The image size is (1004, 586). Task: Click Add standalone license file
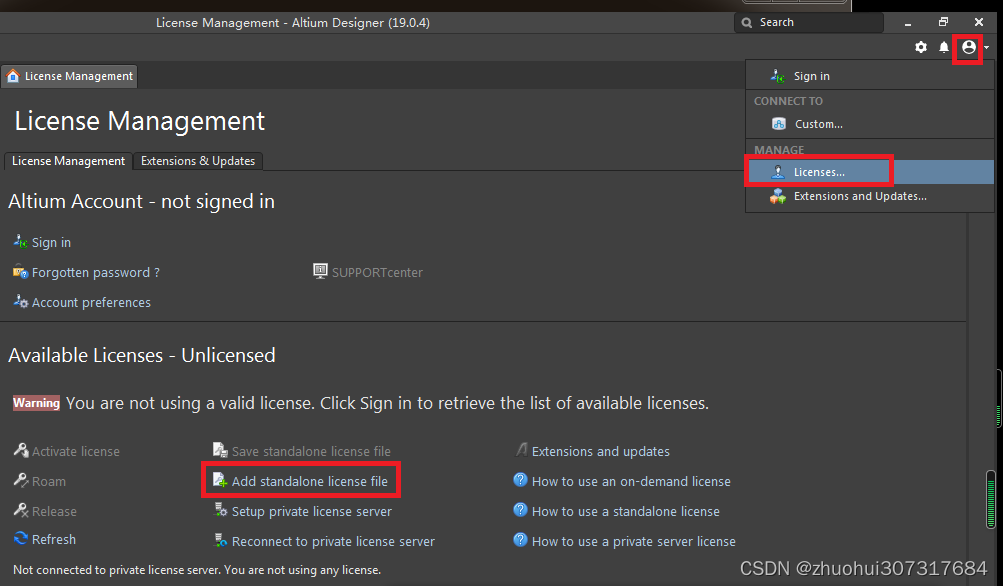pos(309,481)
